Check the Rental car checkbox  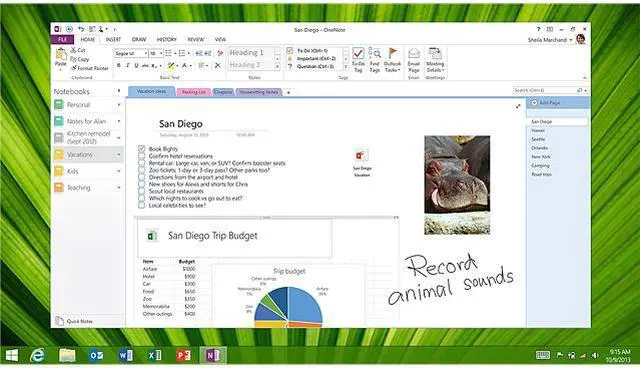pos(142,163)
